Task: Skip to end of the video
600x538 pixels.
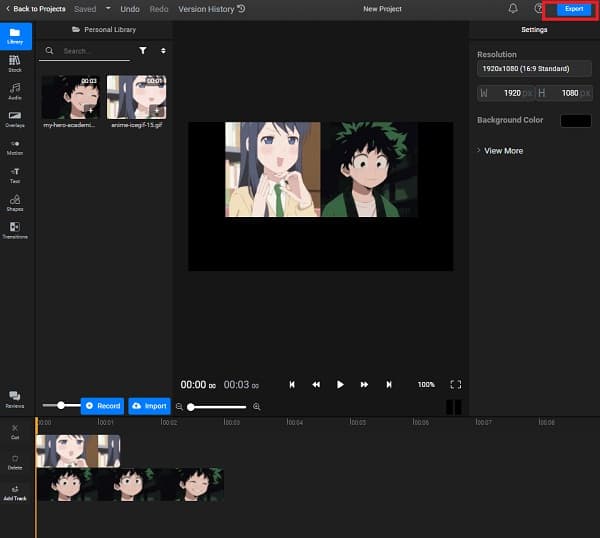Action: coord(389,384)
